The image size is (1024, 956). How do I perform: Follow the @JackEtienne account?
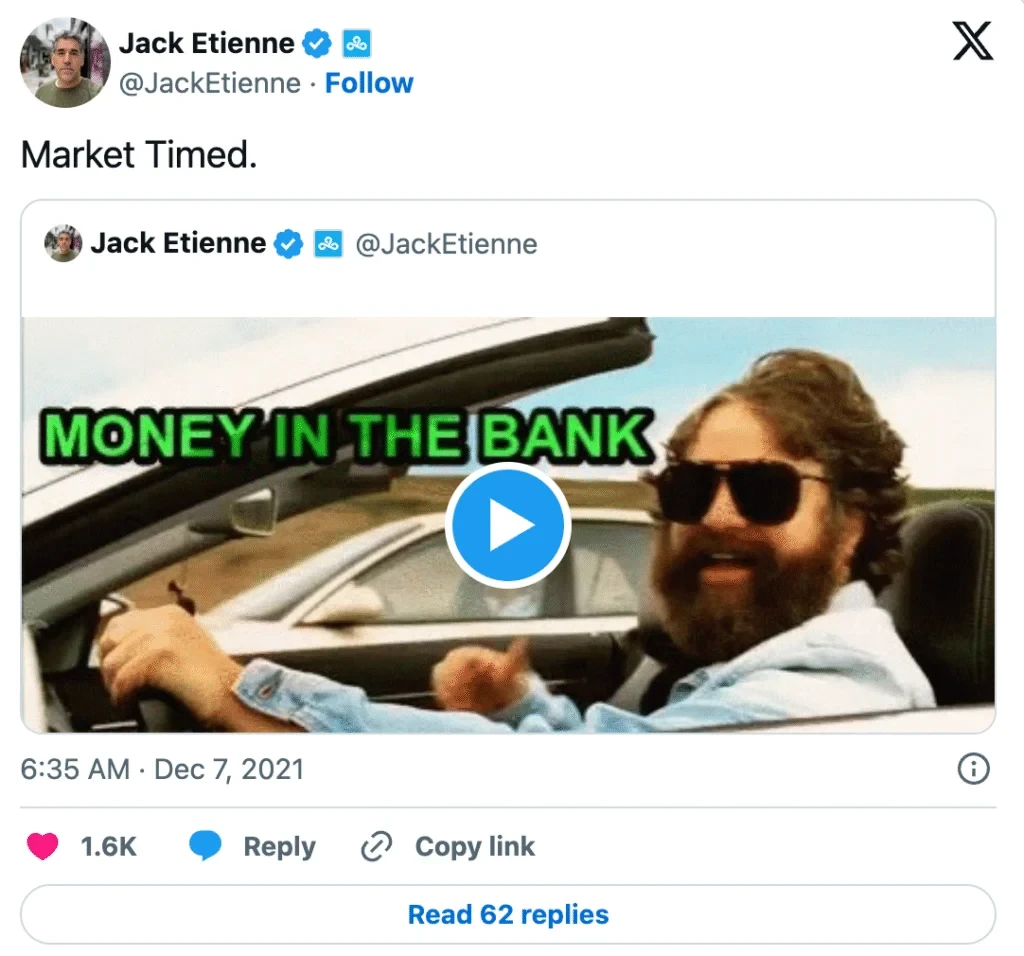[369, 84]
